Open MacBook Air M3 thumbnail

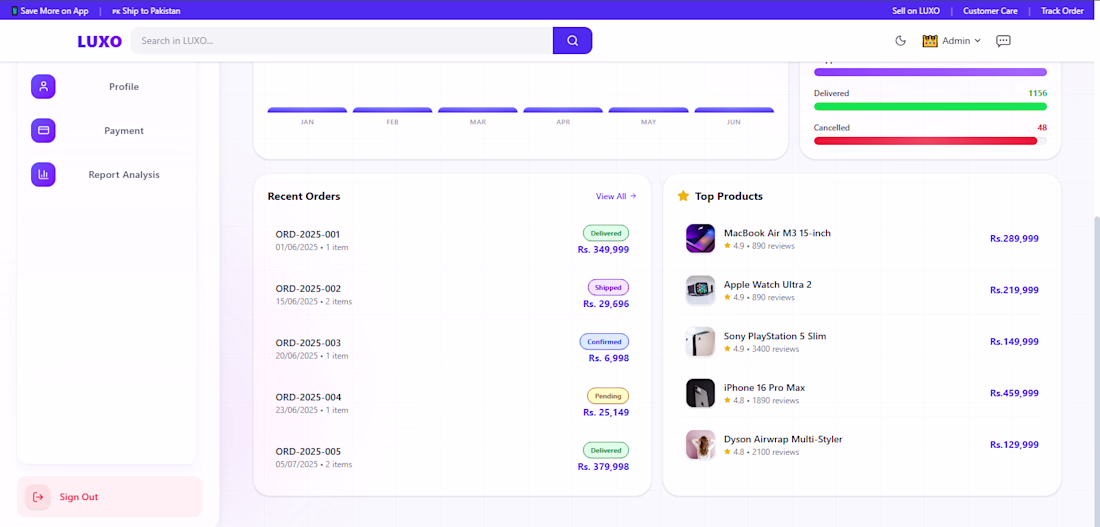point(700,239)
